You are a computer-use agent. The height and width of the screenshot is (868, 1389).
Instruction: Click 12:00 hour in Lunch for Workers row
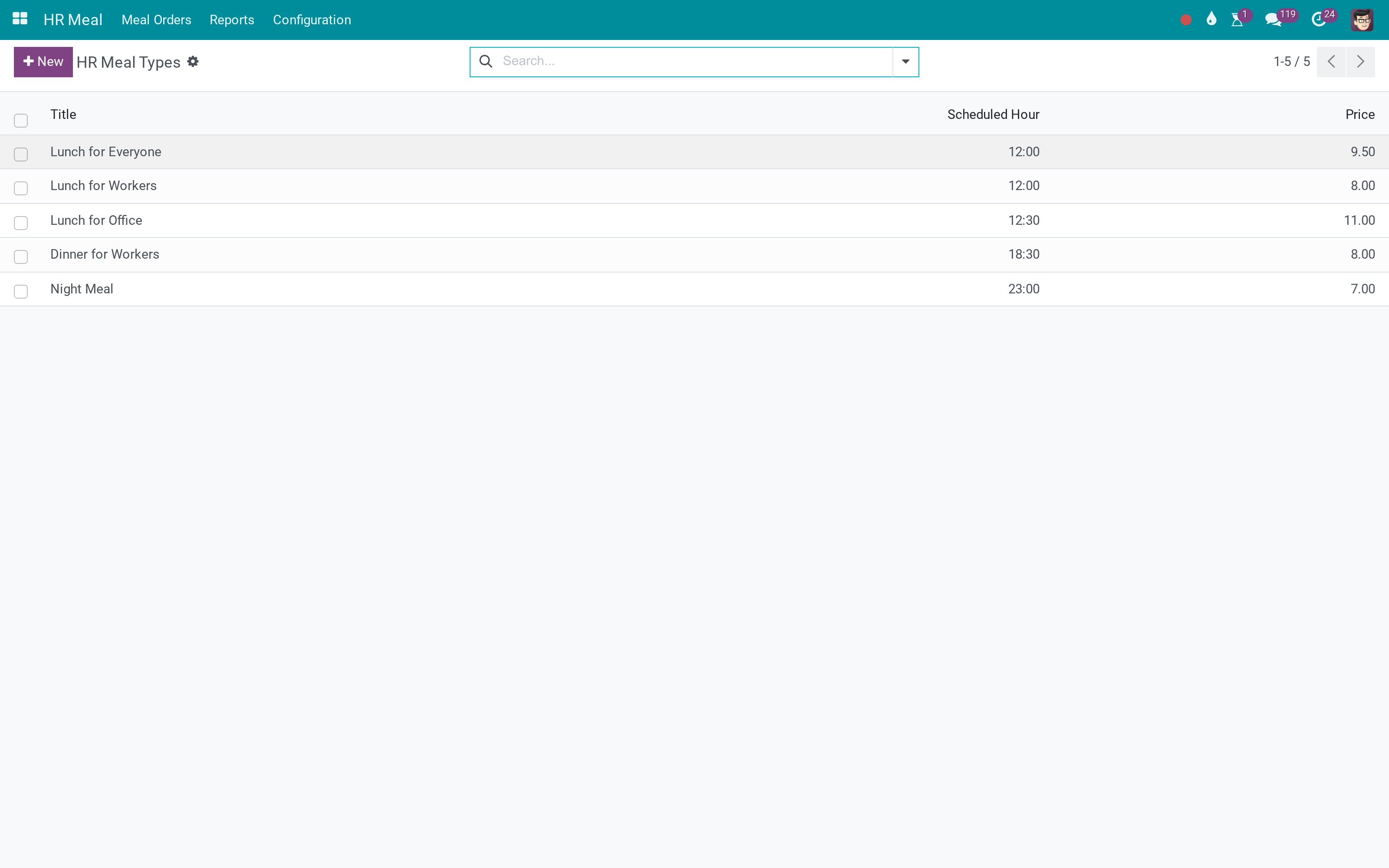coord(1024,185)
